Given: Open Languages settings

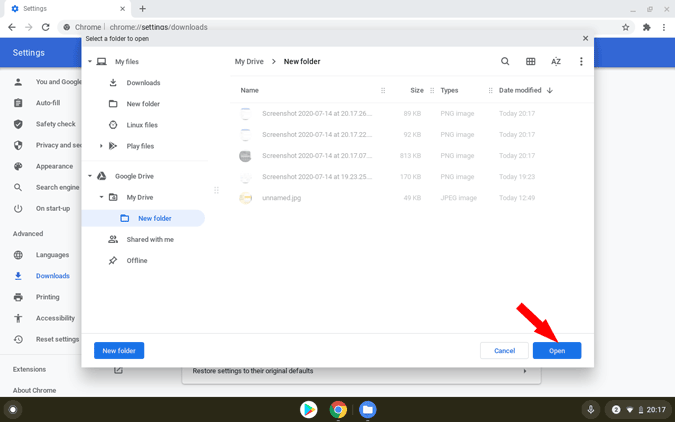Looking at the screenshot, I should point(52,255).
